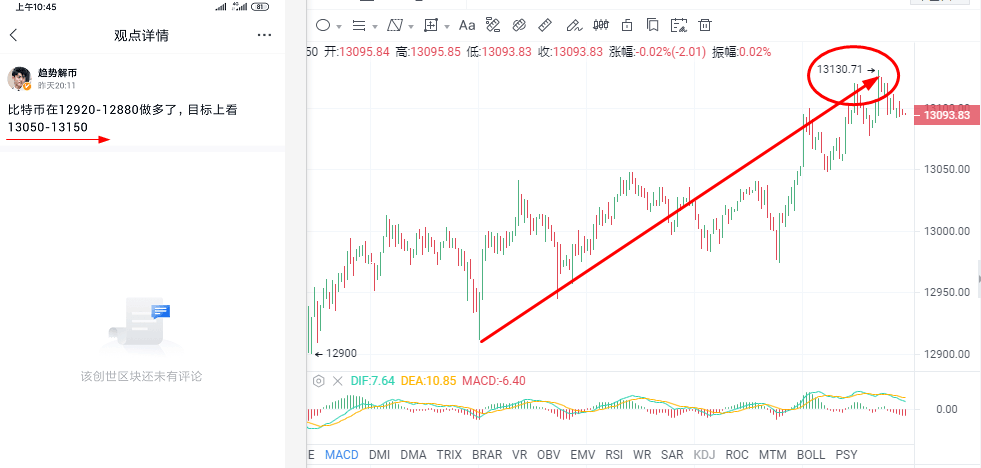Select the Aa text annotation tool

pos(467,26)
